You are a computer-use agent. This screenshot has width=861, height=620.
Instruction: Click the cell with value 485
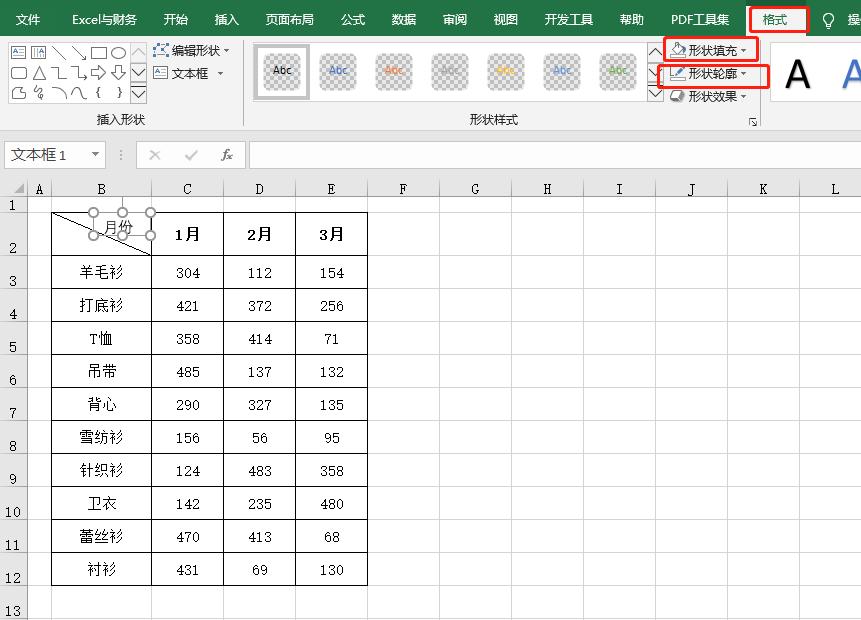[187, 372]
